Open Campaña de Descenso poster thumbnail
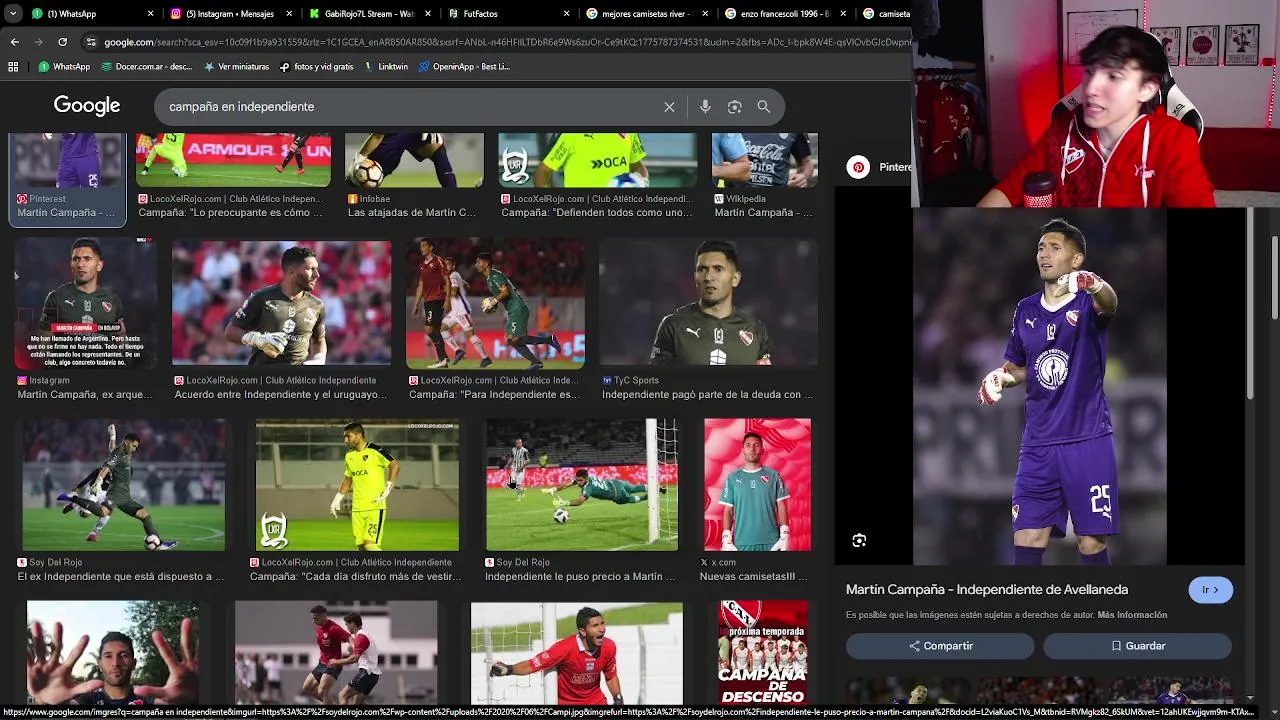This screenshot has height=720, width=1280. click(x=763, y=652)
